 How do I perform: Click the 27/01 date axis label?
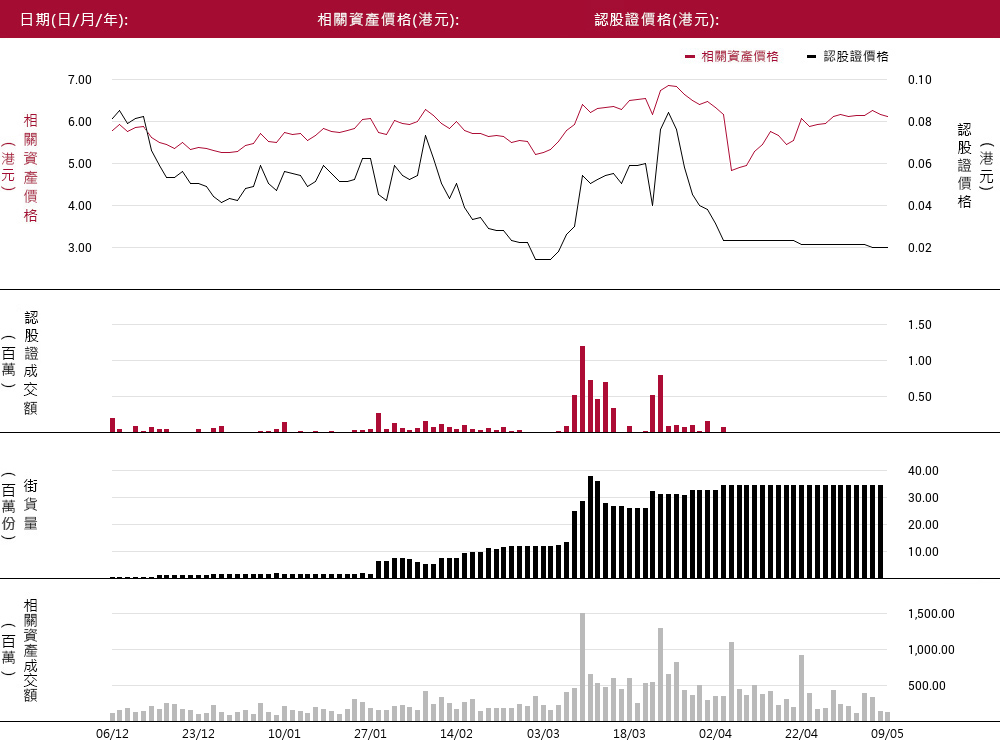(x=371, y=734)
